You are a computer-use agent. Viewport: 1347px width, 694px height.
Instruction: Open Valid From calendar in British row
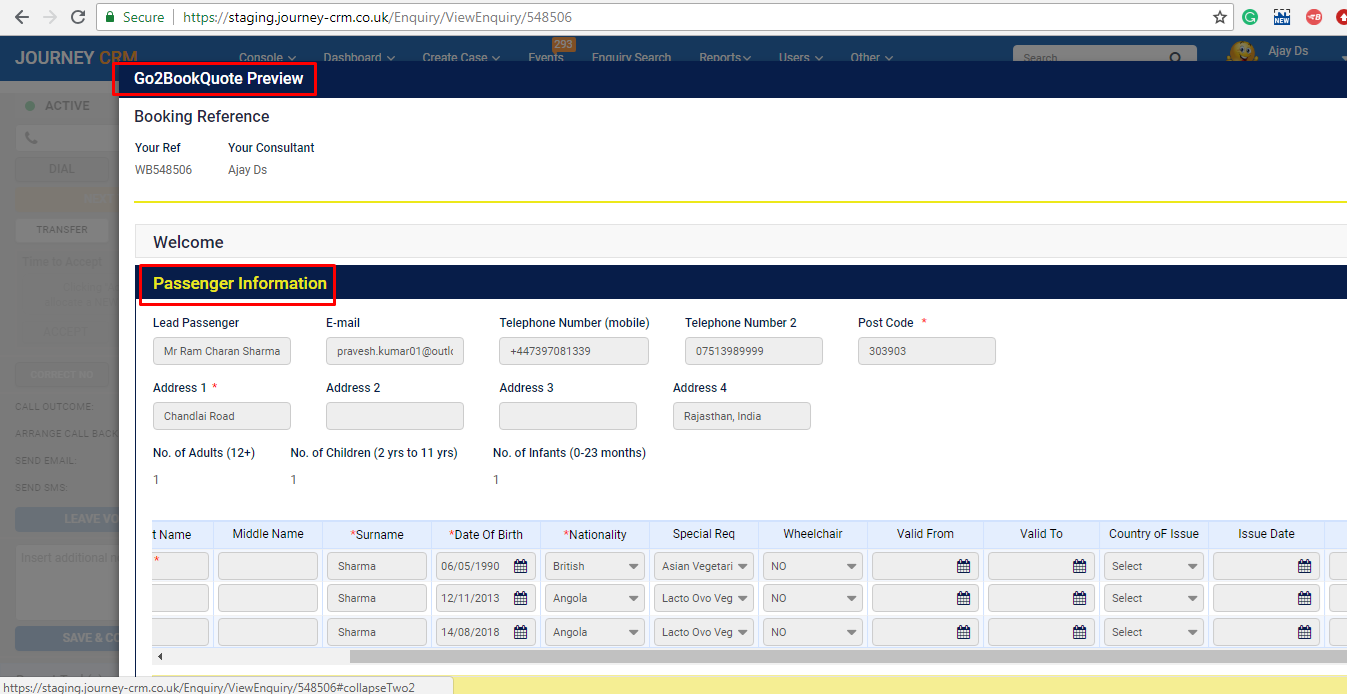(963, 566)
